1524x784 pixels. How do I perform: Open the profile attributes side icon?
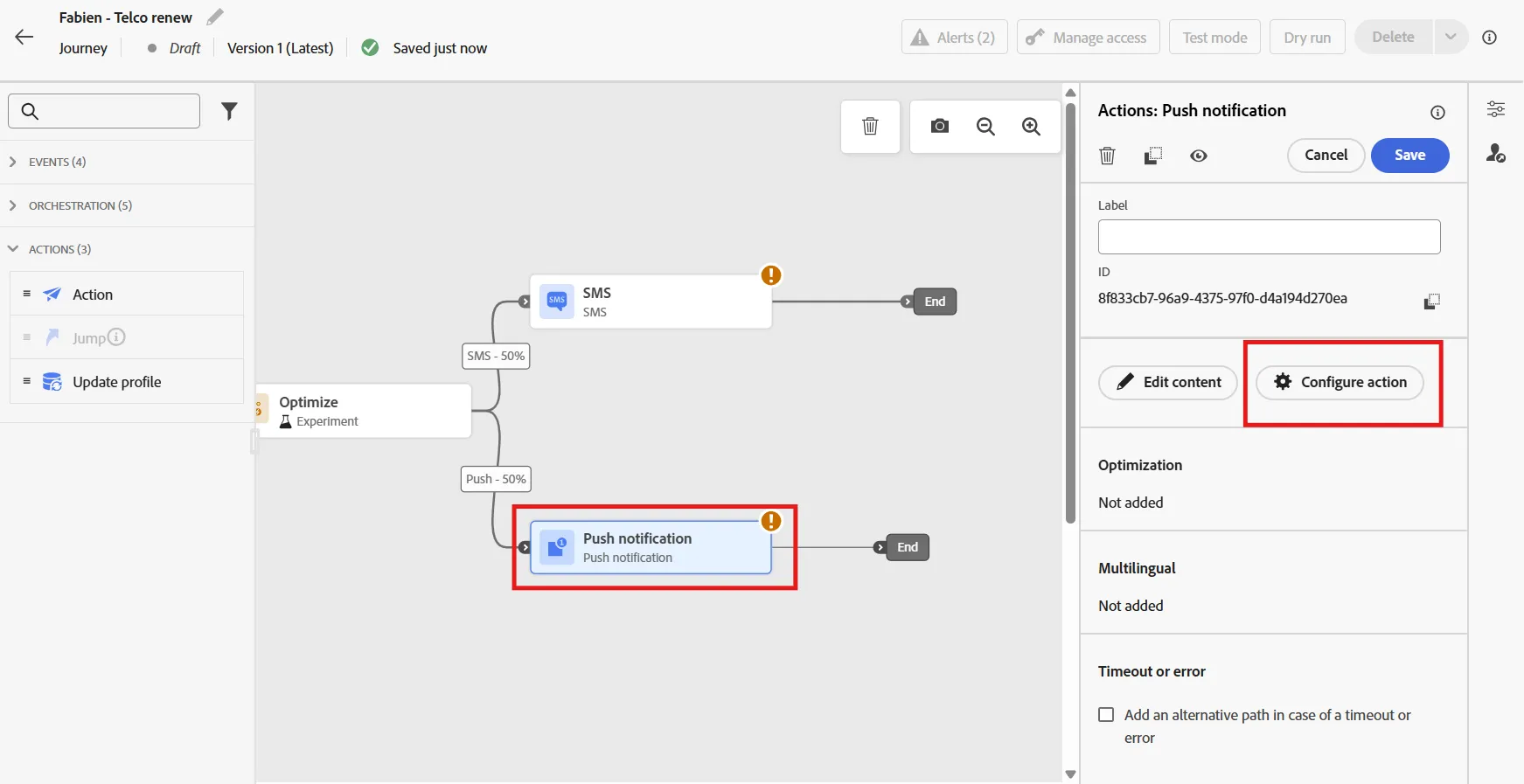pyautogui.click(x=1496, y=153)
